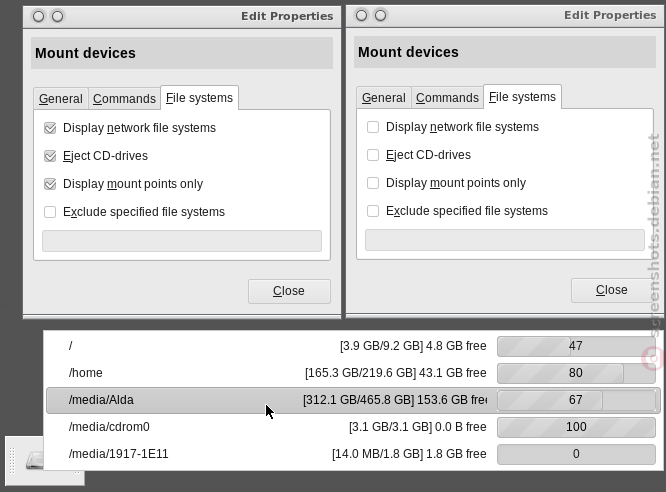Select File systems tab in left window

coord(199,98)
